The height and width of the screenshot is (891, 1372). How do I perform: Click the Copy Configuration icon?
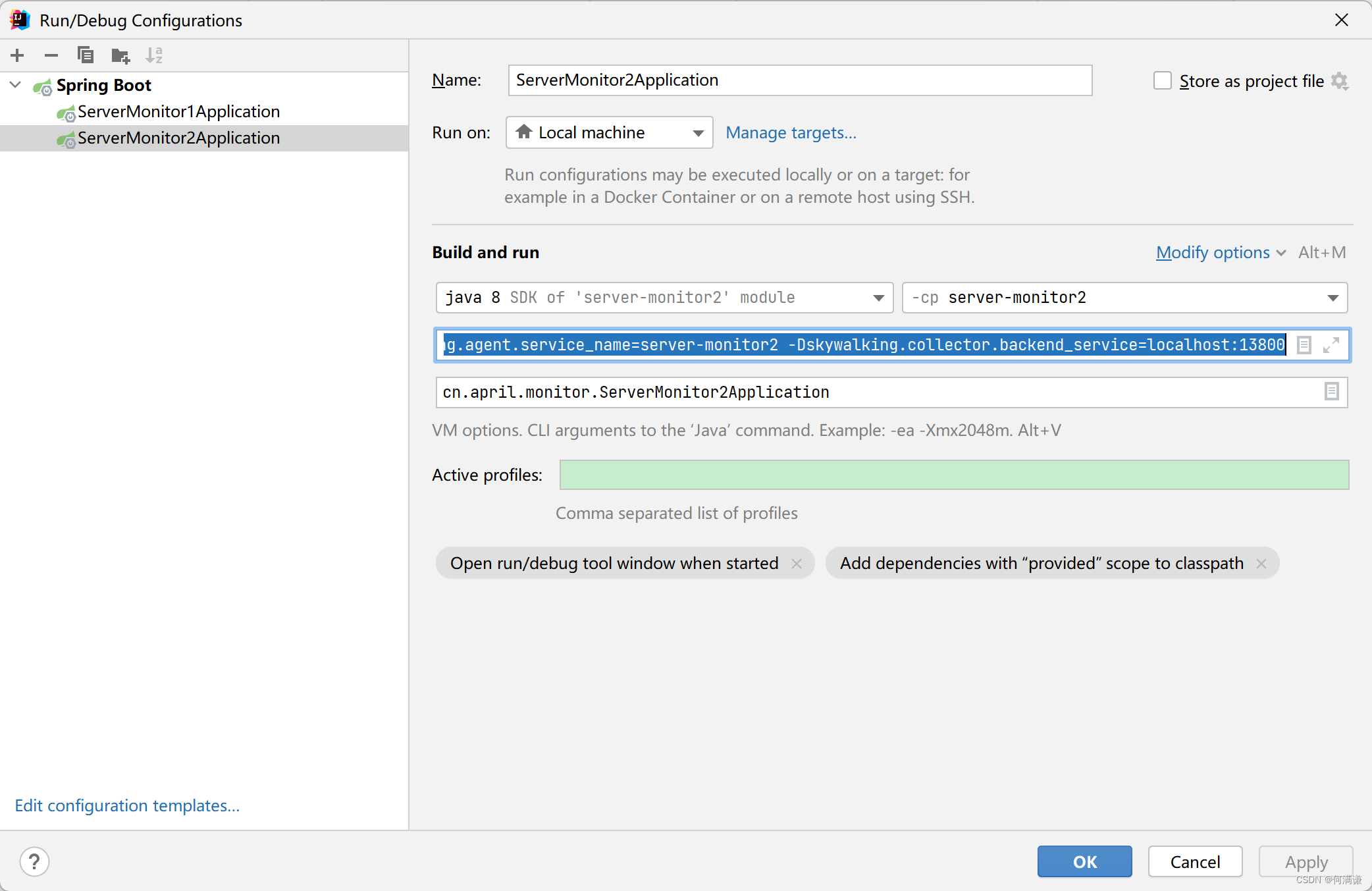pos(86,55)
